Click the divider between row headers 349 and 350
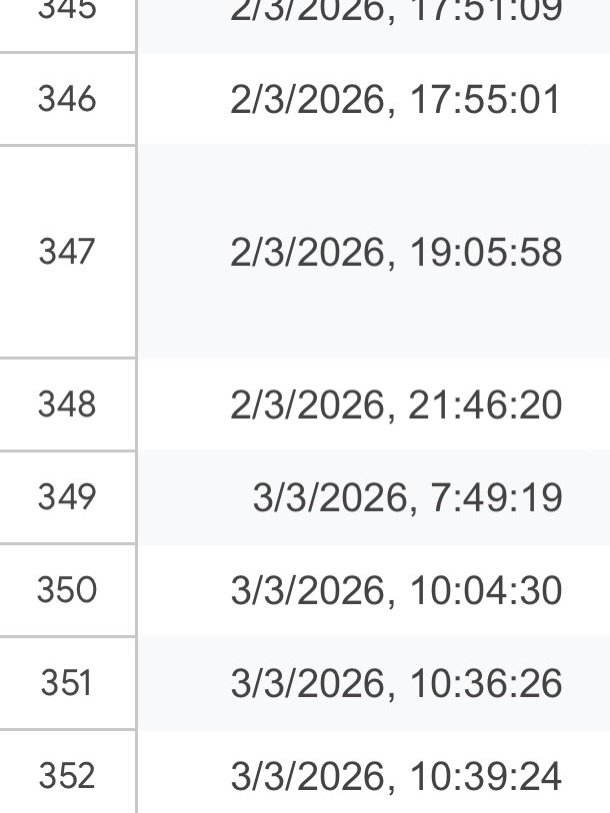The image size is (610, 813). (67, 544)
